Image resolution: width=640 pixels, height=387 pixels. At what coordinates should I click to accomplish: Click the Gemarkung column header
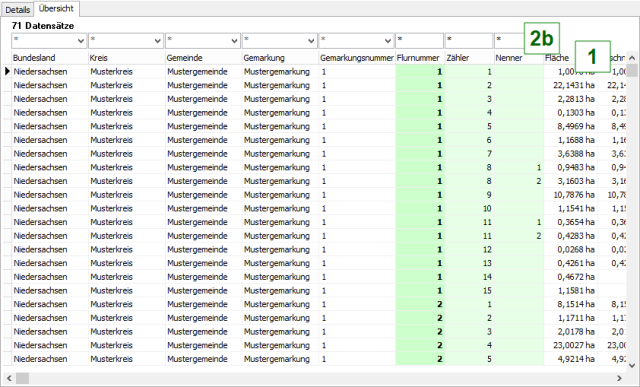click(280, 58)
